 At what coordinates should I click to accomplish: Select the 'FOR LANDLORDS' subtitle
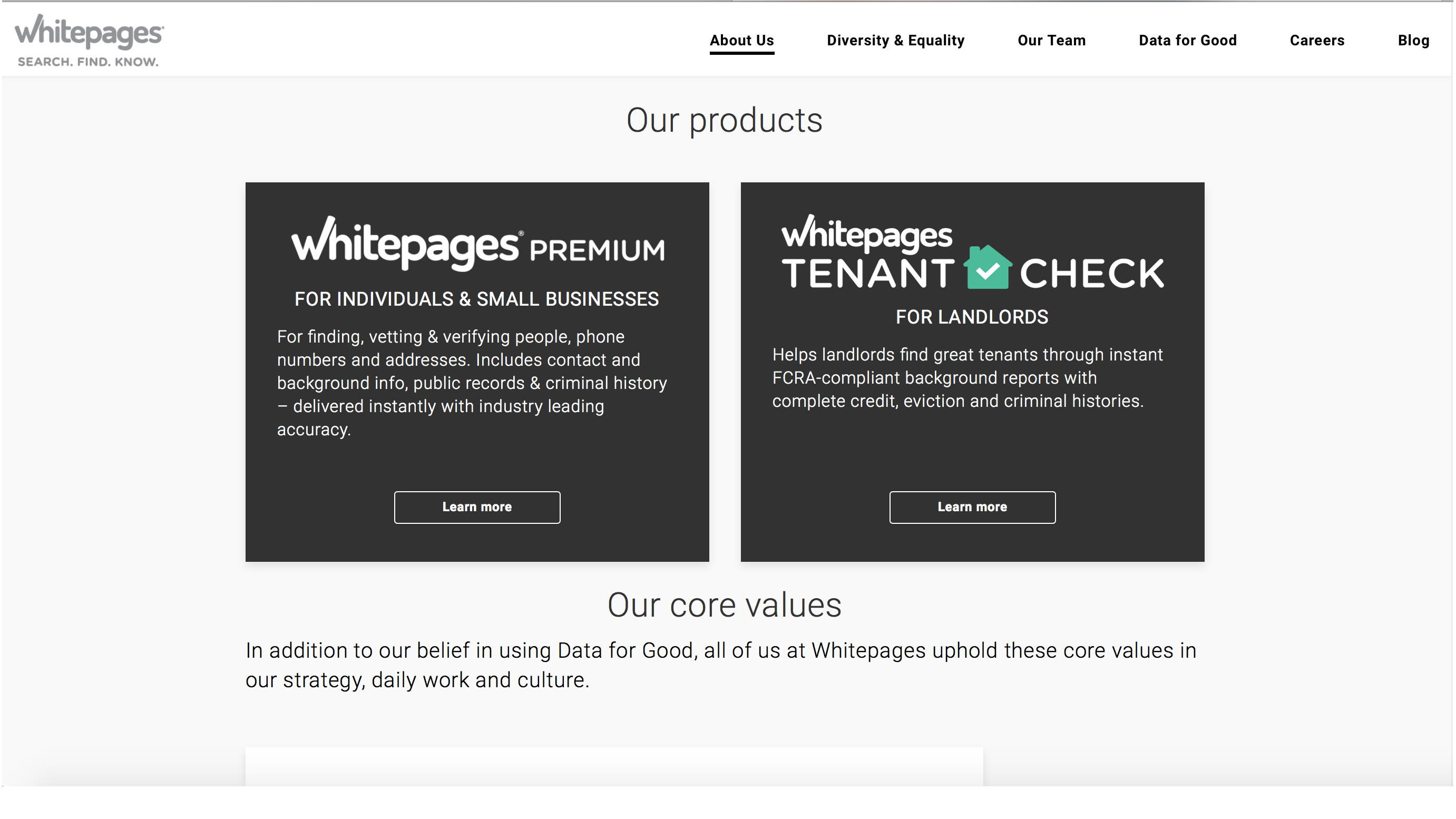click(972, 317)
